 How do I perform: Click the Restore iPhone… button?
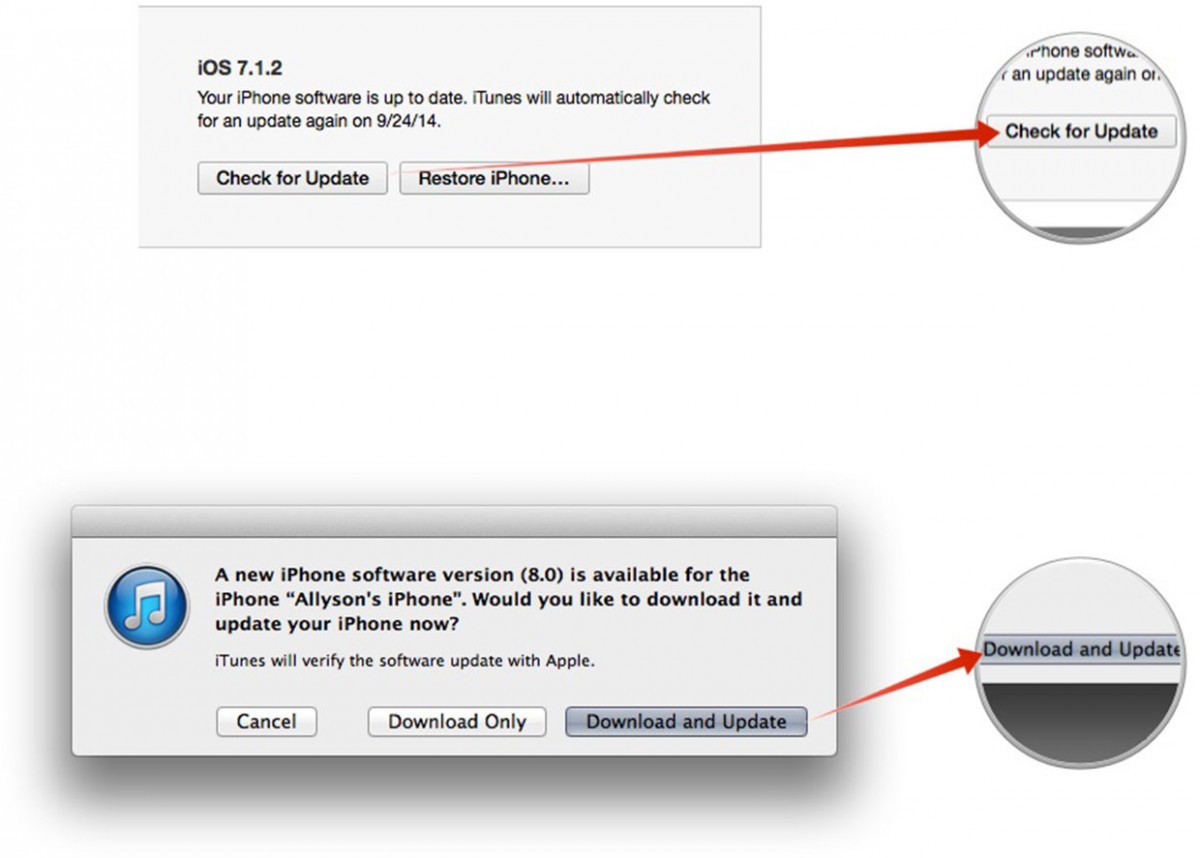[x=494, y=179]
